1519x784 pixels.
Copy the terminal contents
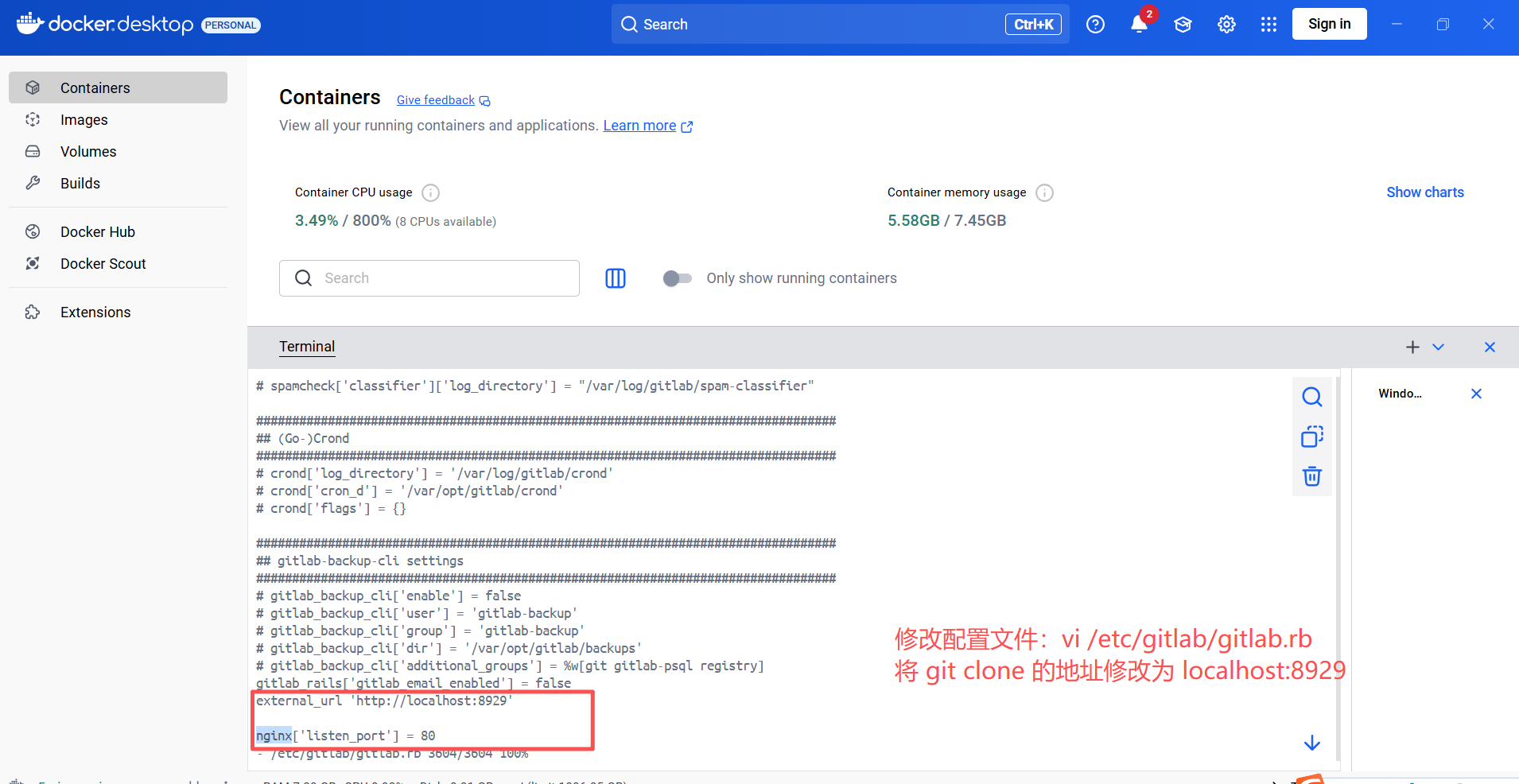[x=1312, y=437]
